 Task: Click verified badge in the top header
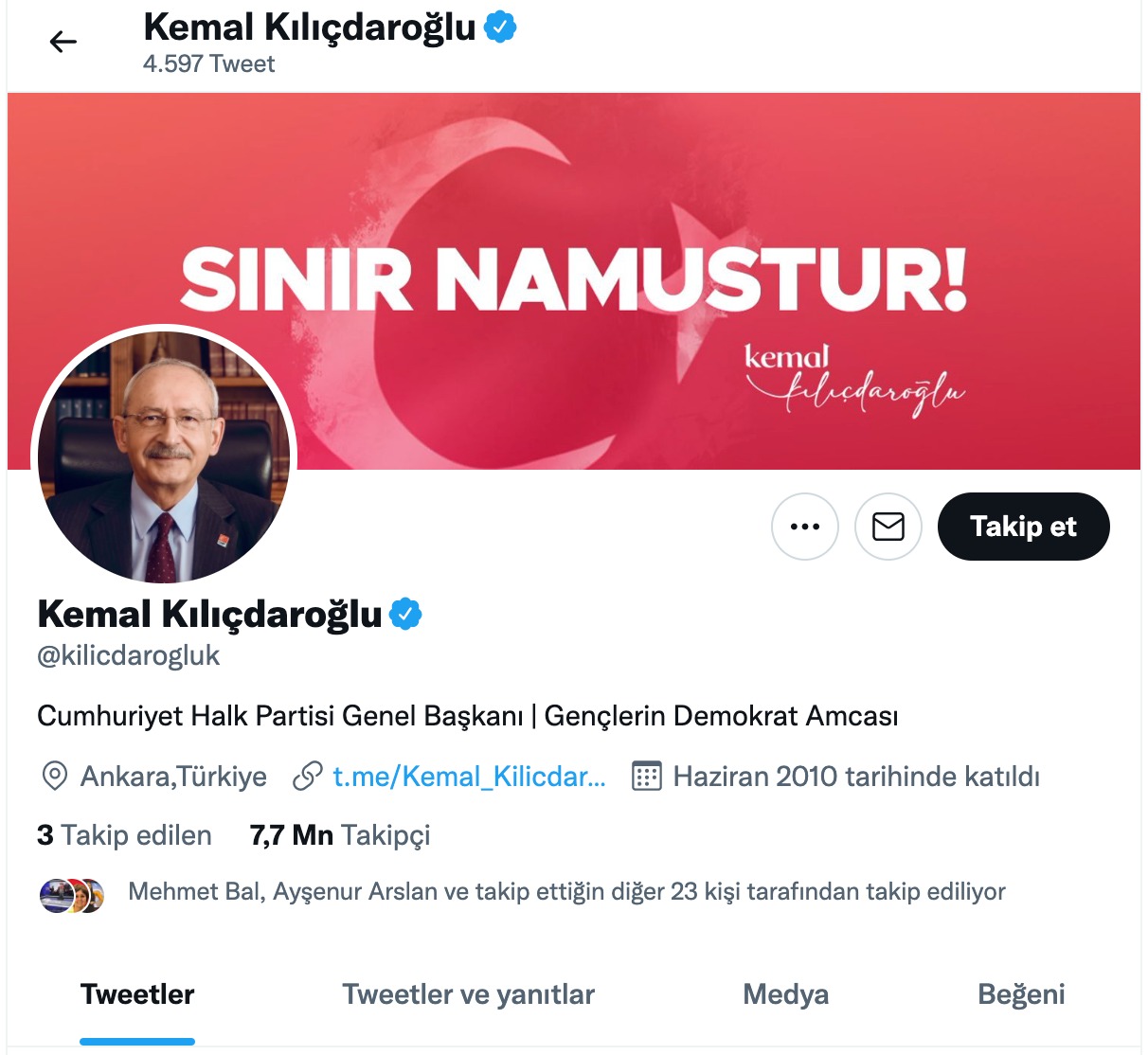(500, 27)
